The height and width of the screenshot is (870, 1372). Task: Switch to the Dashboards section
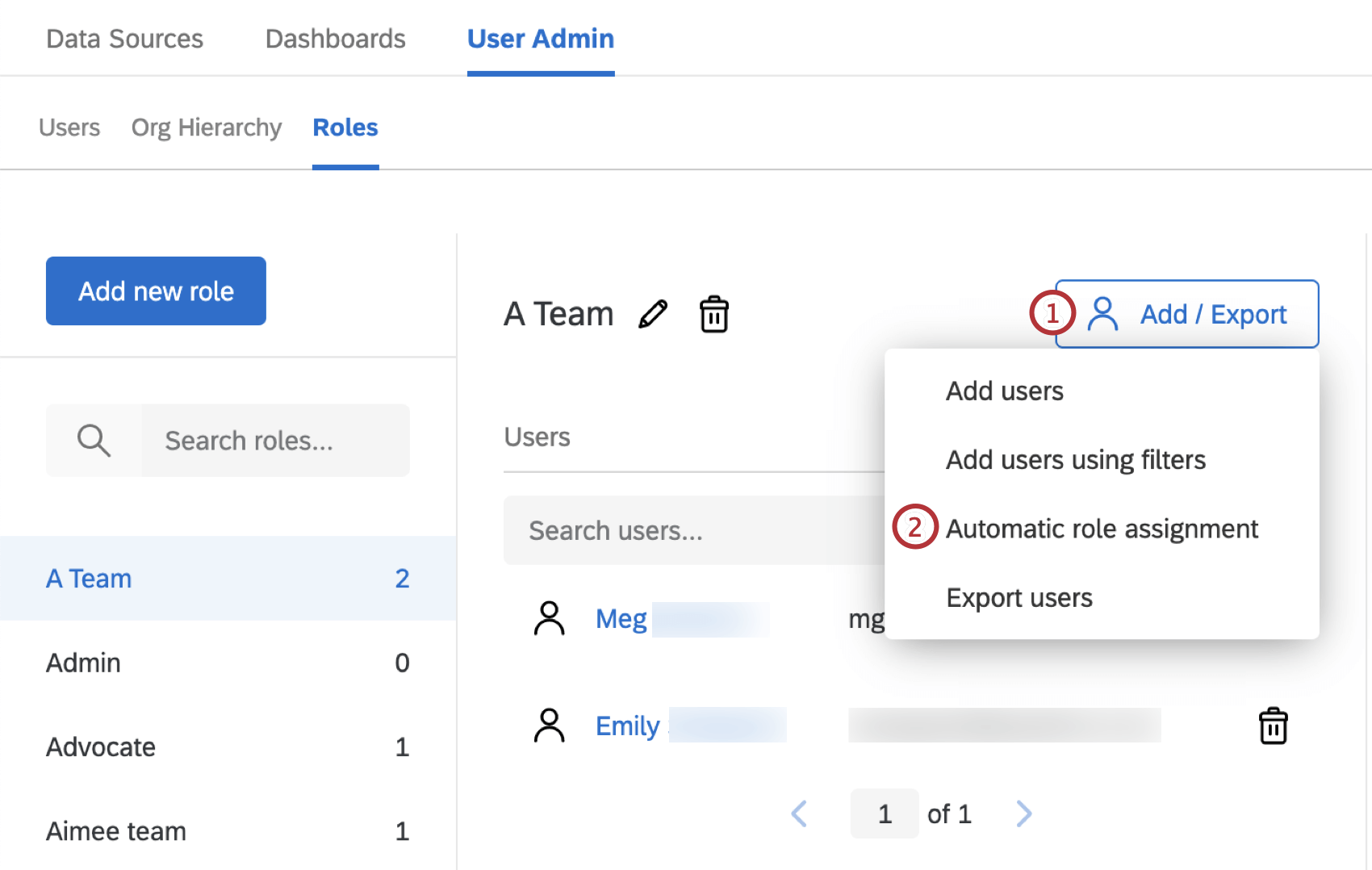click(x=335, y=38)
